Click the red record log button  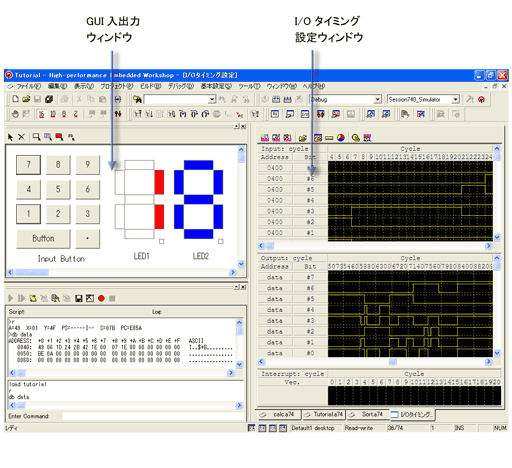(101, 298)
